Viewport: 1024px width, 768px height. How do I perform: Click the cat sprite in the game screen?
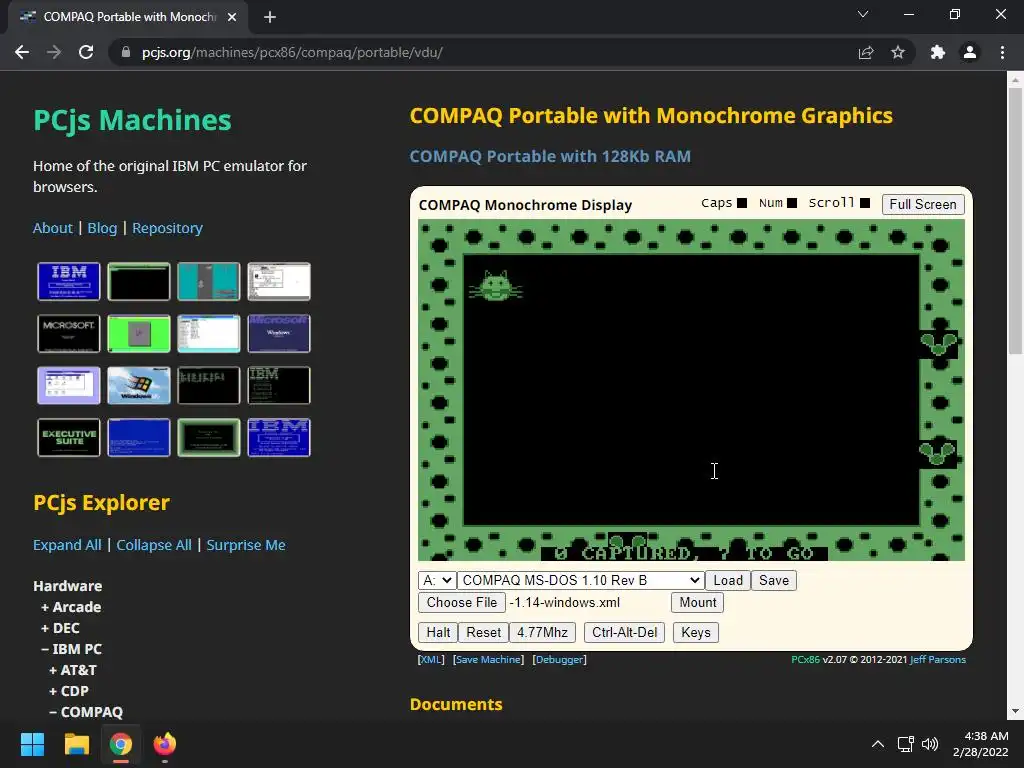[x=496, y=286]
